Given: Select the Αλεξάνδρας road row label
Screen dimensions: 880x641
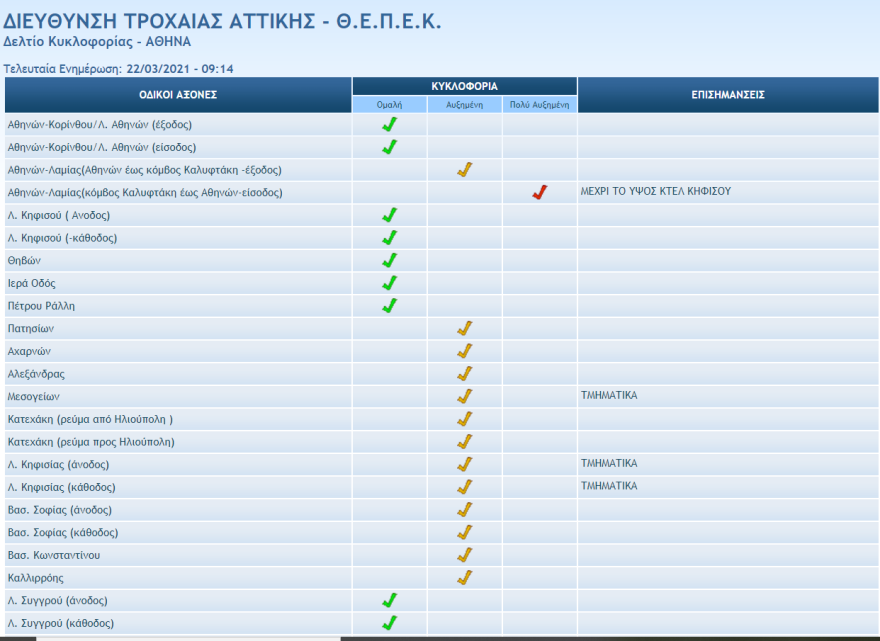Looking at the screenshot, I should pyautogui.click(x=36, y=374).
